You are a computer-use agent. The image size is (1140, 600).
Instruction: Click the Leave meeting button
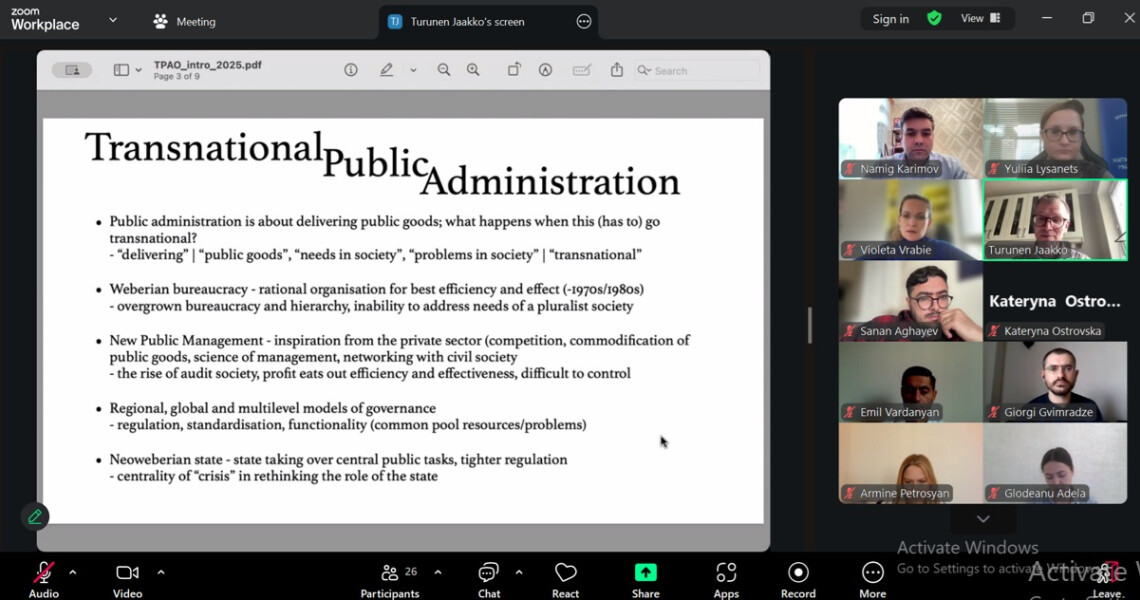(x=1106, y=579)
